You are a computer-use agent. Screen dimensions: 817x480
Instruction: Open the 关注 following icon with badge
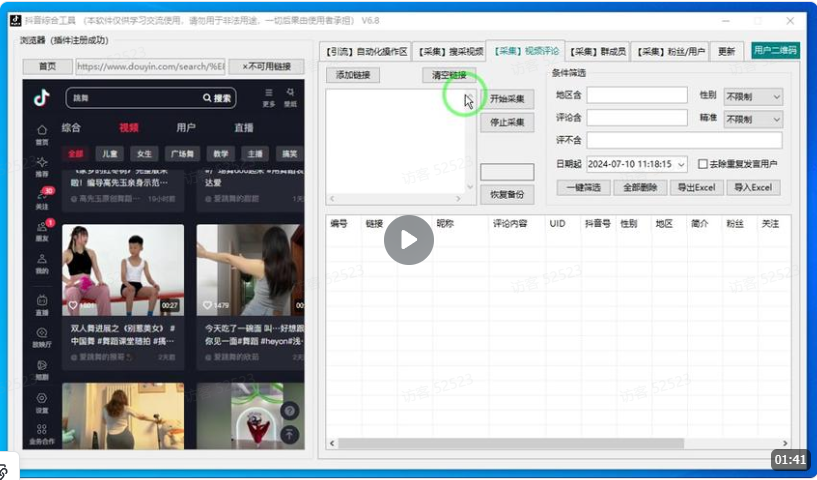pyautogui.click(x=42, y=197)
